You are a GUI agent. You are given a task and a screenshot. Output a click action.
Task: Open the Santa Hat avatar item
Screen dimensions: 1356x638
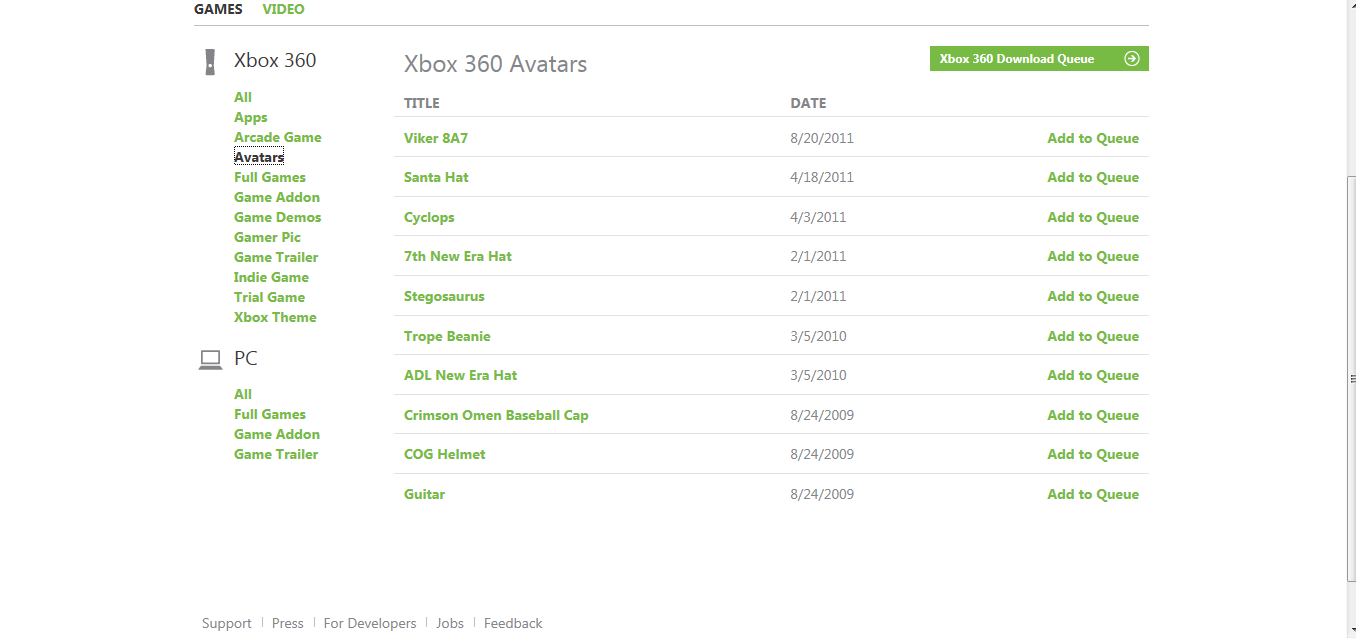point(436,177)
